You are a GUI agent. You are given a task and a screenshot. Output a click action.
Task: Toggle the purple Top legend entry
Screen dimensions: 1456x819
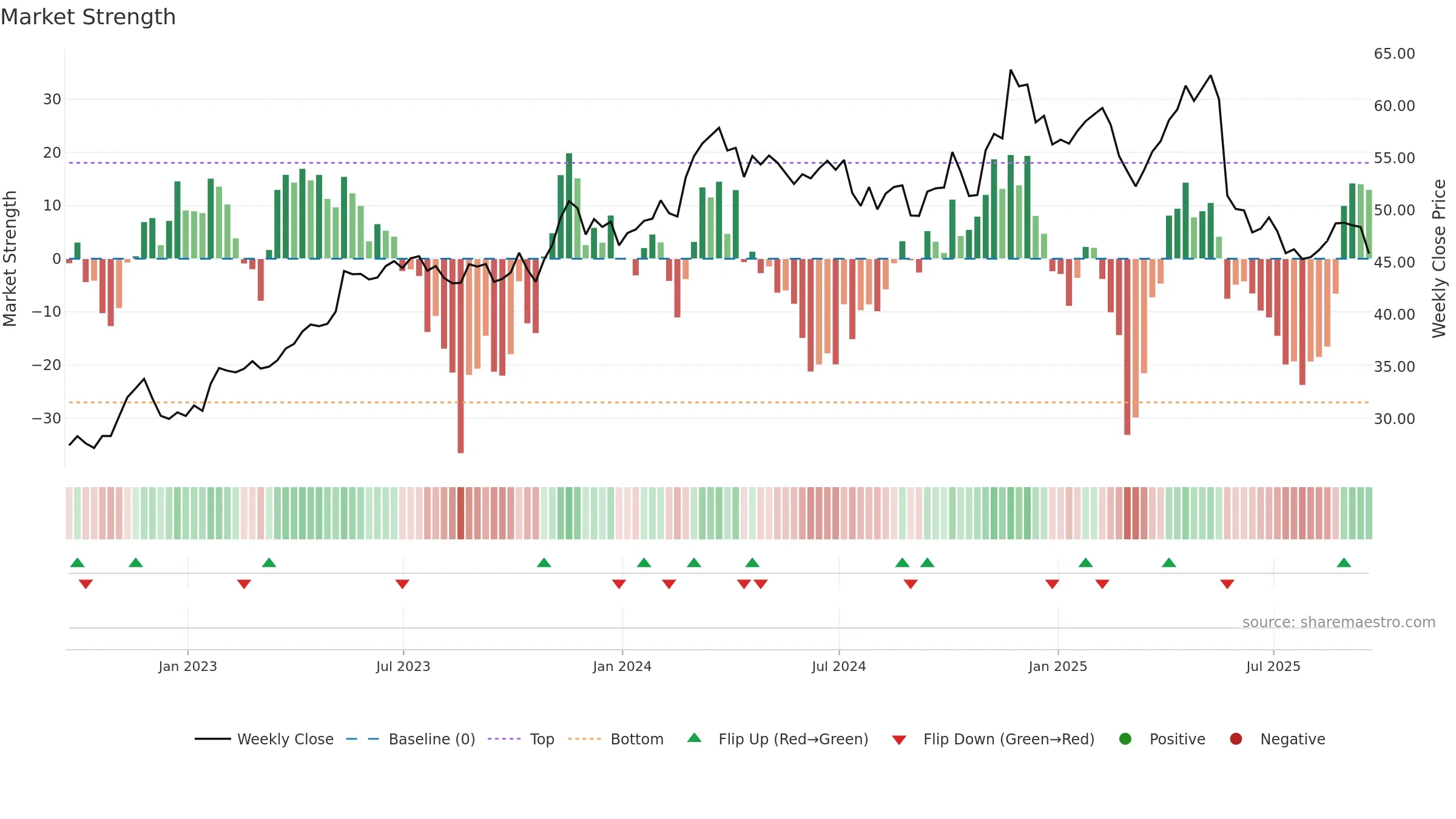click(x=521, y=739)
